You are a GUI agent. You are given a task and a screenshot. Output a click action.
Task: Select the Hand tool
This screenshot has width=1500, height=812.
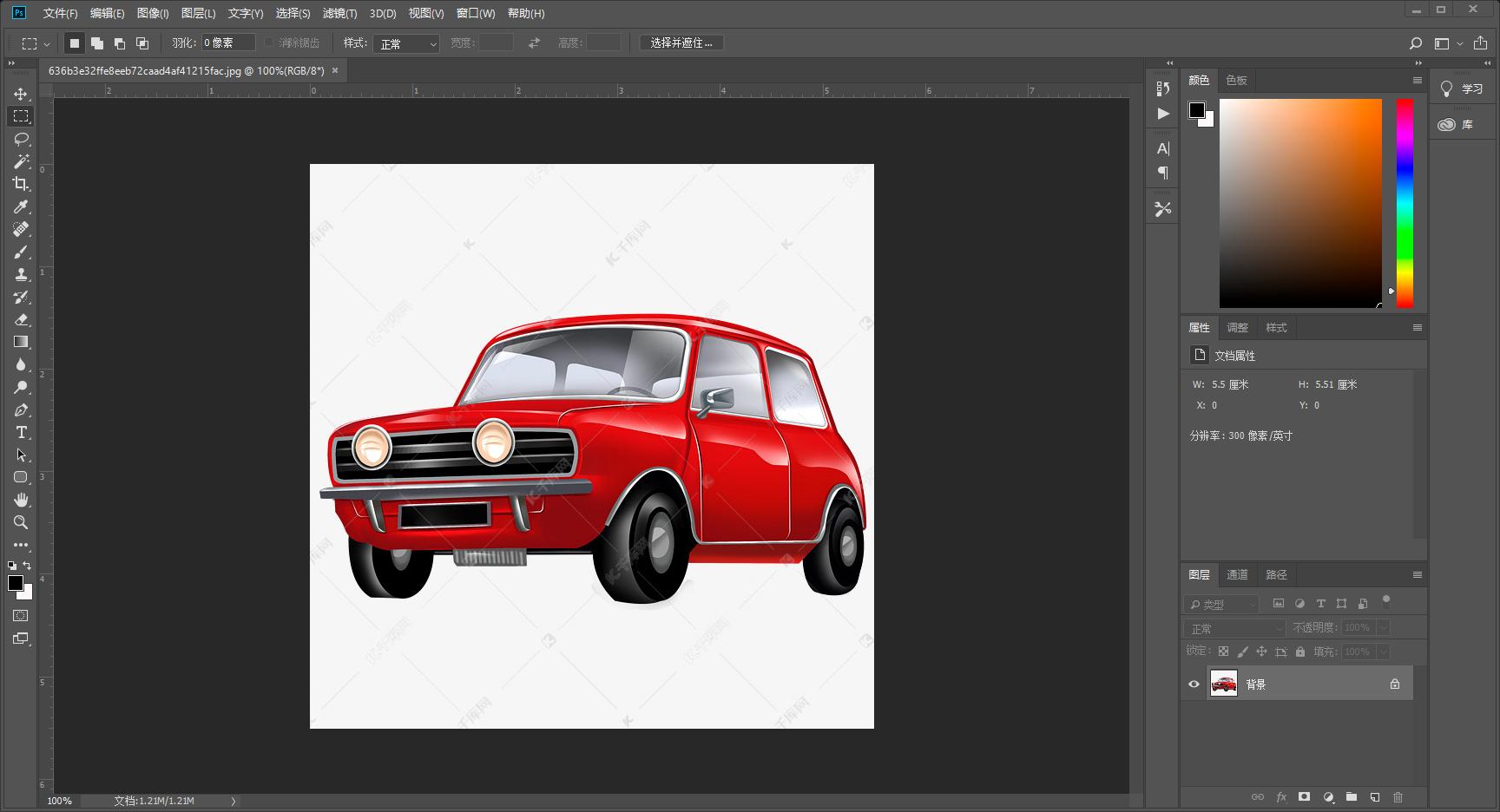(x=21, y=500)
